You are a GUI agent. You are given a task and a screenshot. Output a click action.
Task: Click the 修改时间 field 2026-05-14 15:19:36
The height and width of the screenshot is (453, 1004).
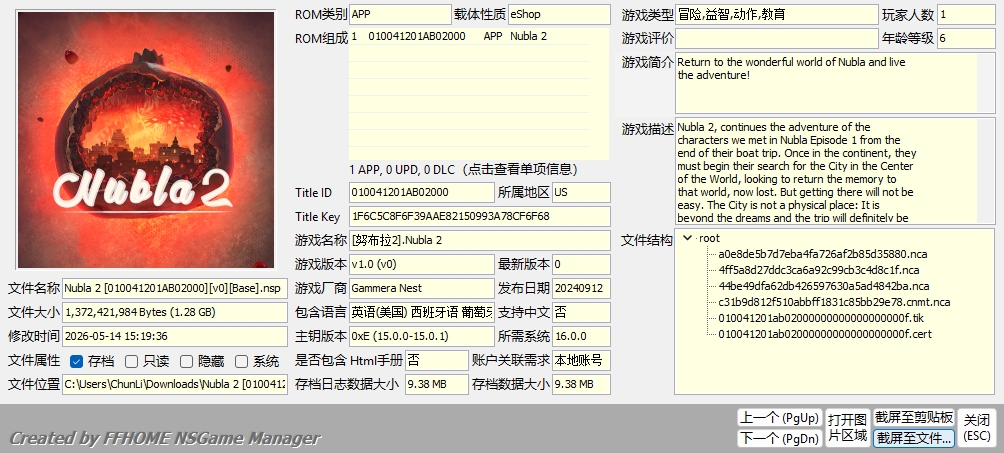point(175,336)
